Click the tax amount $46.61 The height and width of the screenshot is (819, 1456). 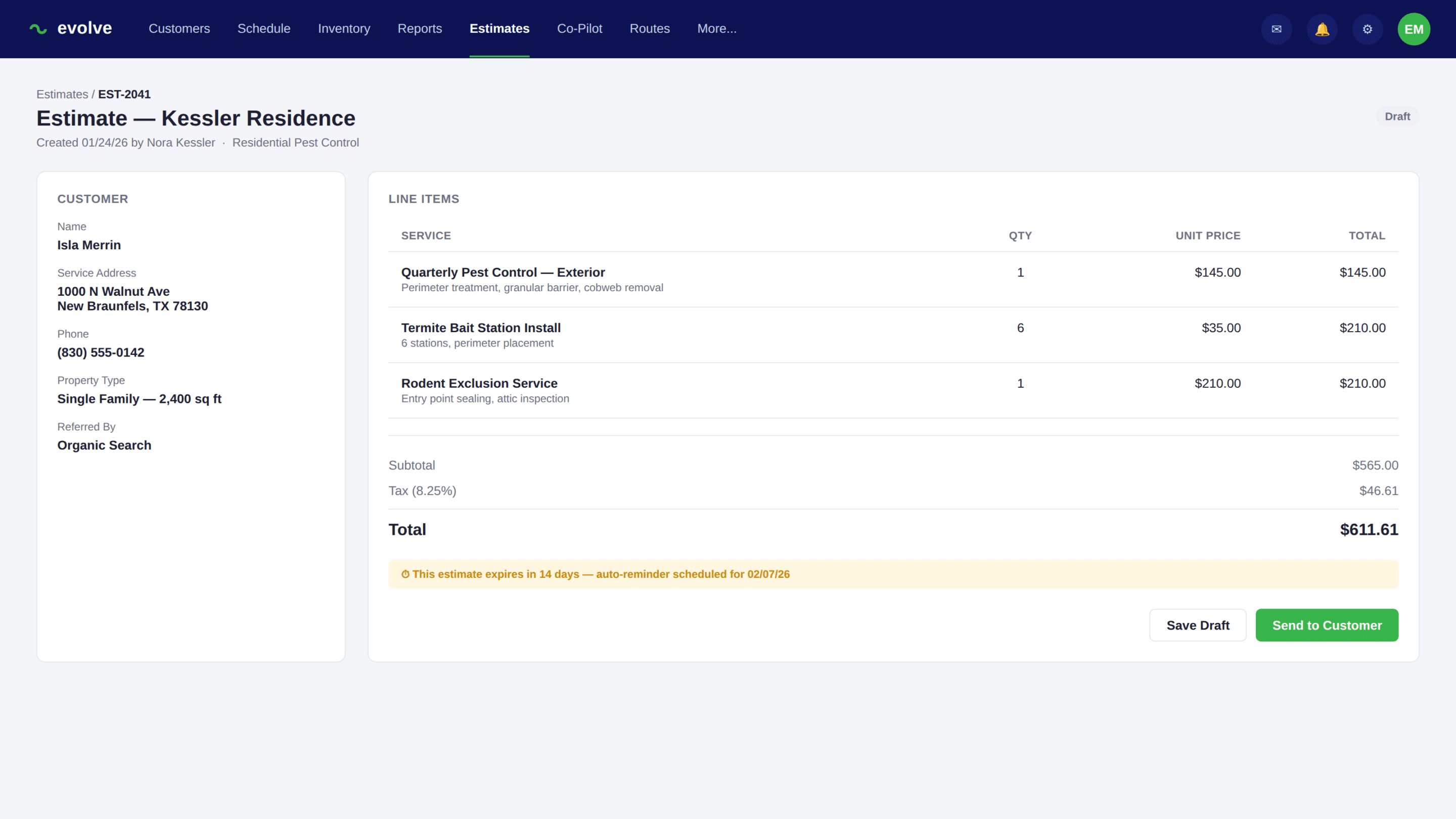pos(1379,490)
